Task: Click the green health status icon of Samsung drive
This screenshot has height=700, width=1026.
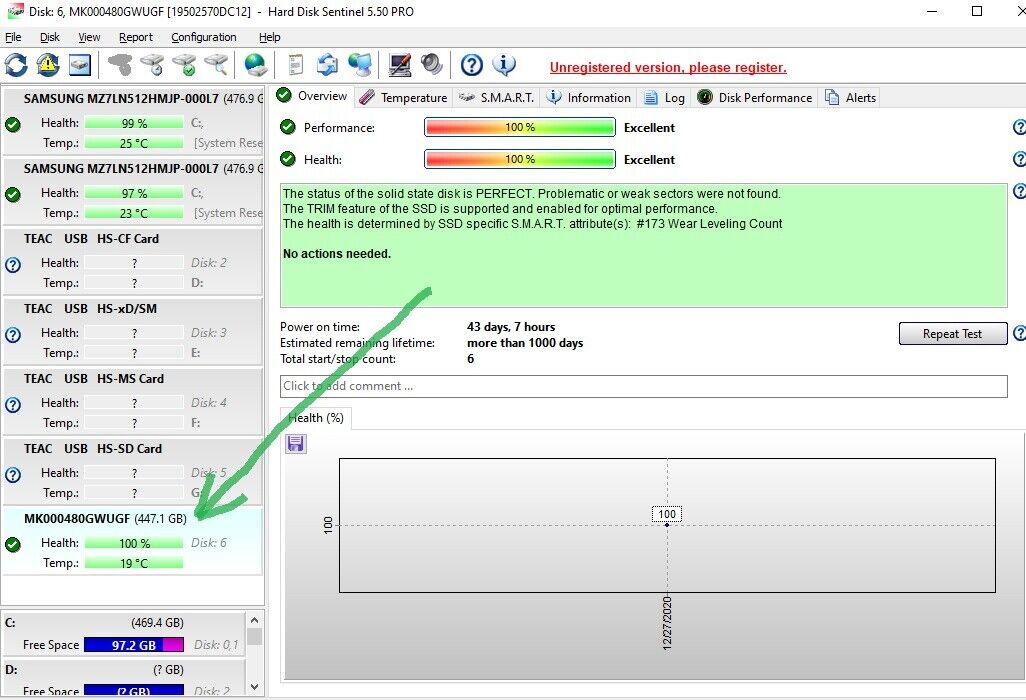Action: [x=13, y=125]
